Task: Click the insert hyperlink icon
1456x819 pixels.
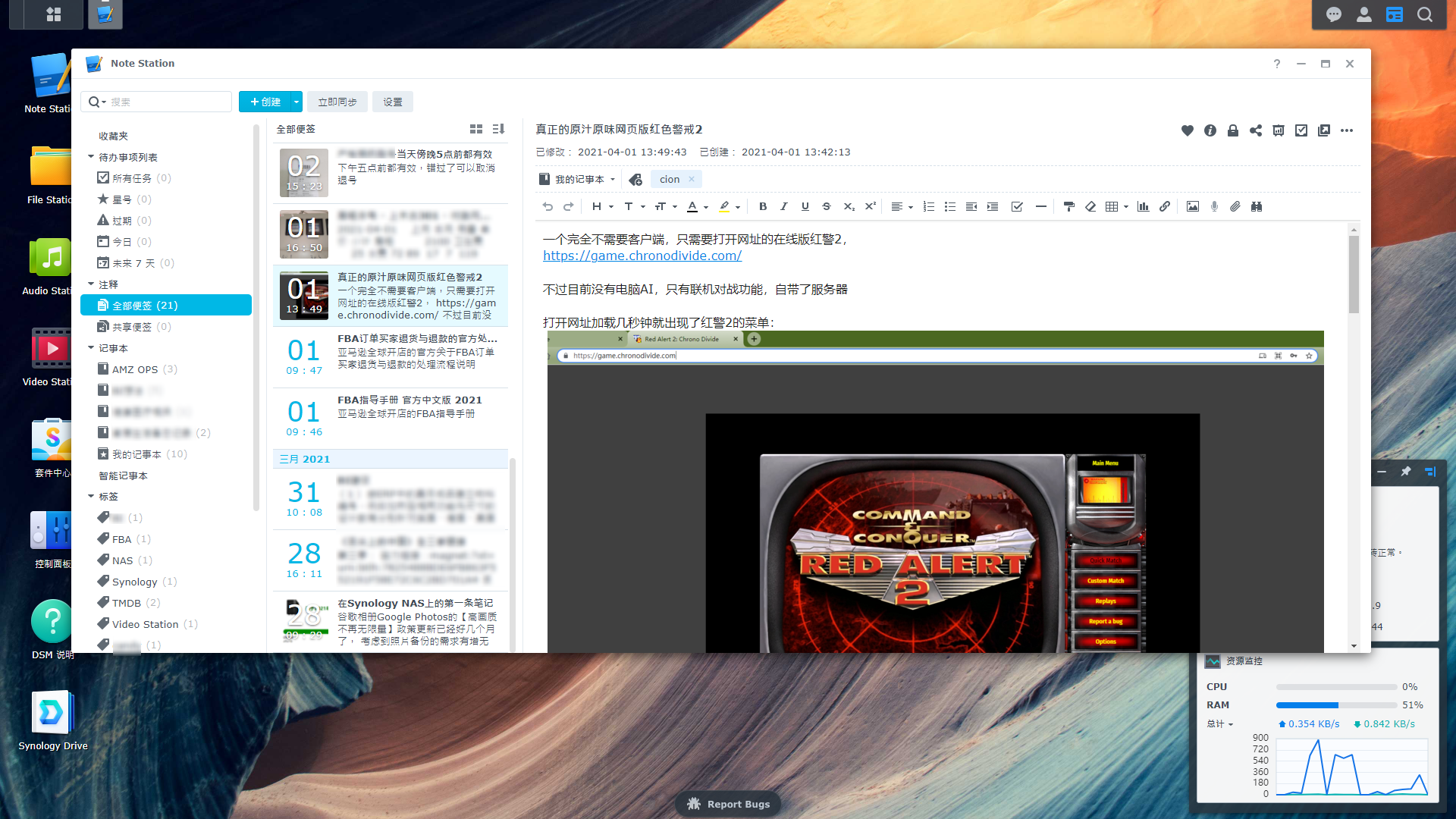Action: point(1165,206)
